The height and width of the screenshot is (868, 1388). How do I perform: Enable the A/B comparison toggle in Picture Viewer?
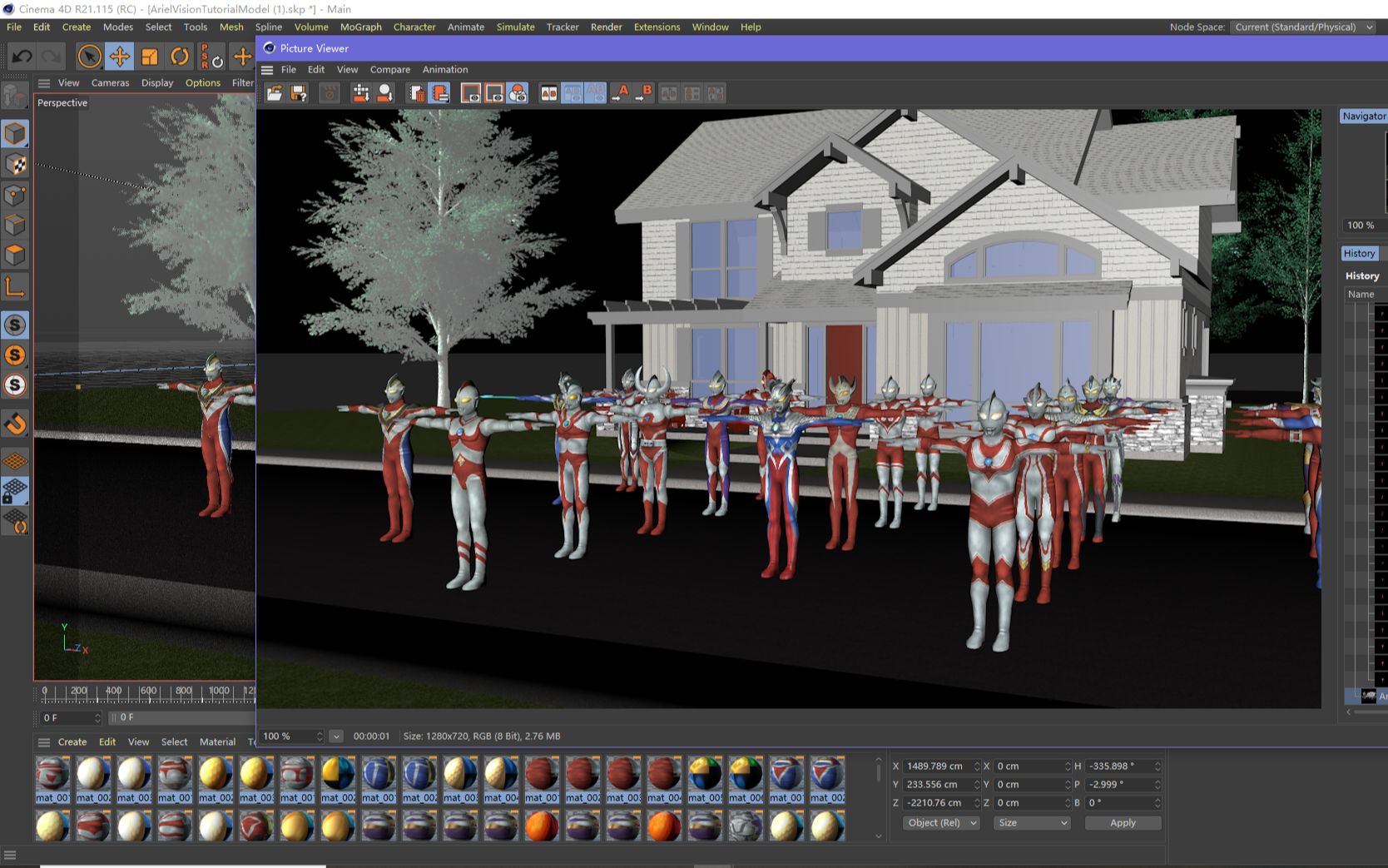click(548, 92)
